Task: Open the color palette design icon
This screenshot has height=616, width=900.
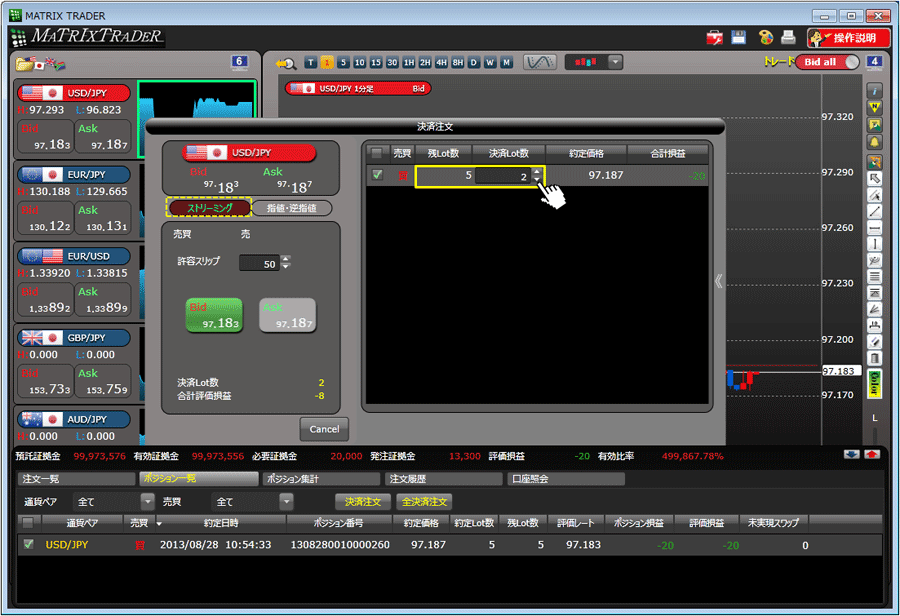Action: (x=766, y=38)
